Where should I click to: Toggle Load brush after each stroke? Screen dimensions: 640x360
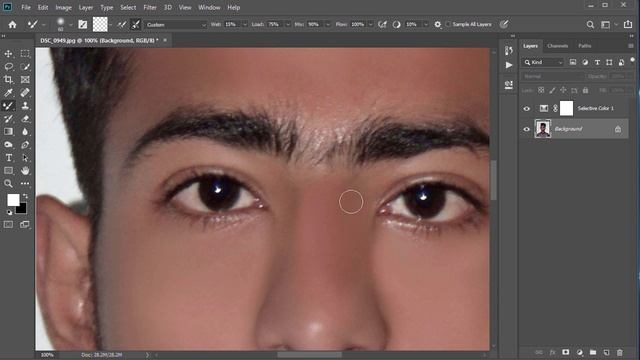[x=122, y=24]
